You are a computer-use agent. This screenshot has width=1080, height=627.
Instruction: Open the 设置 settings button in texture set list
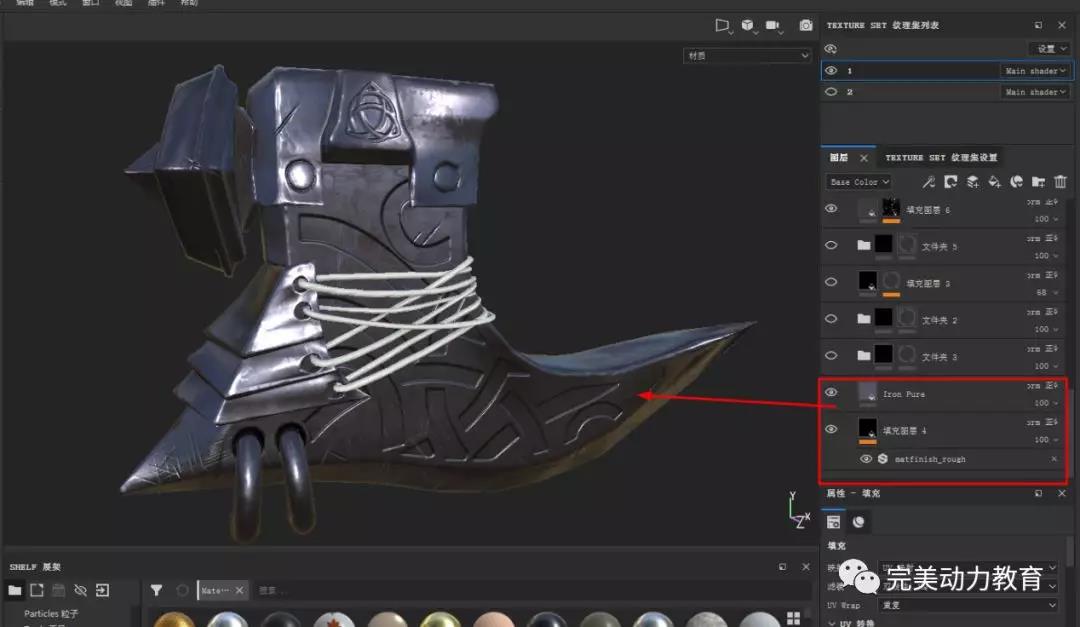tap(1049, 48)
